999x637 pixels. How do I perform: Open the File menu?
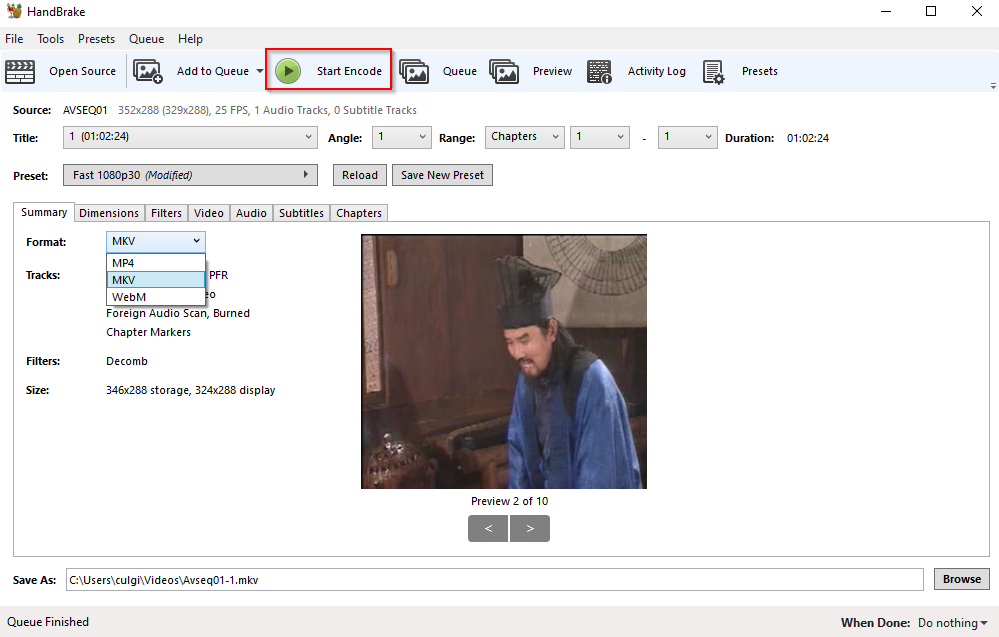(14, 39)
